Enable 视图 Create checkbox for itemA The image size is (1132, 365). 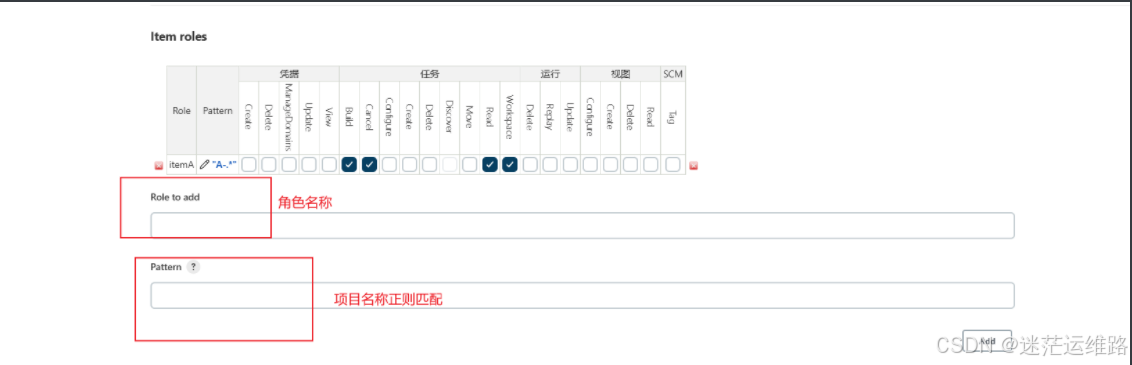click(610, 164)
